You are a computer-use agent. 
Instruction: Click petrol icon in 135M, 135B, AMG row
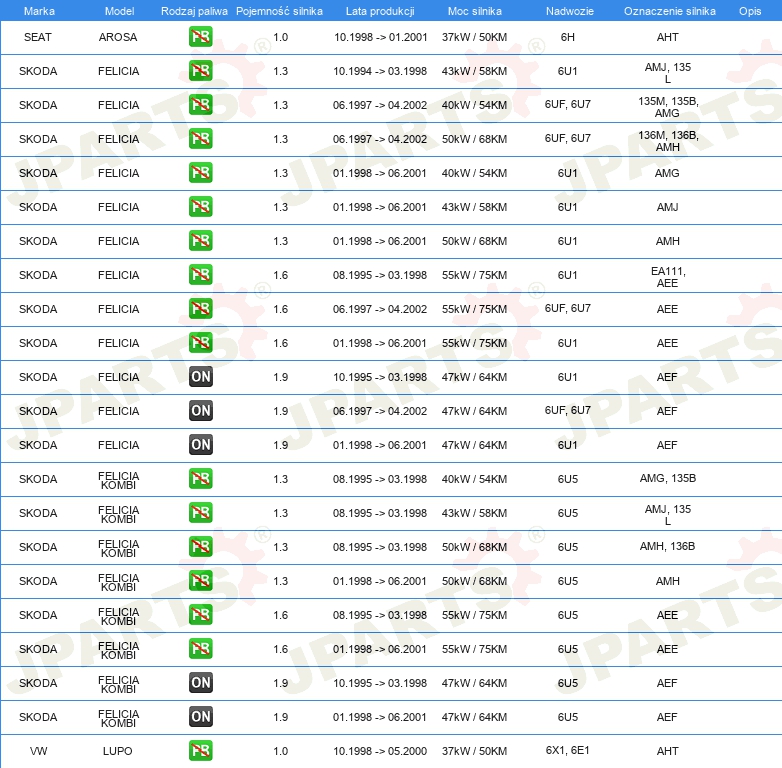click(x=200, y=105)
